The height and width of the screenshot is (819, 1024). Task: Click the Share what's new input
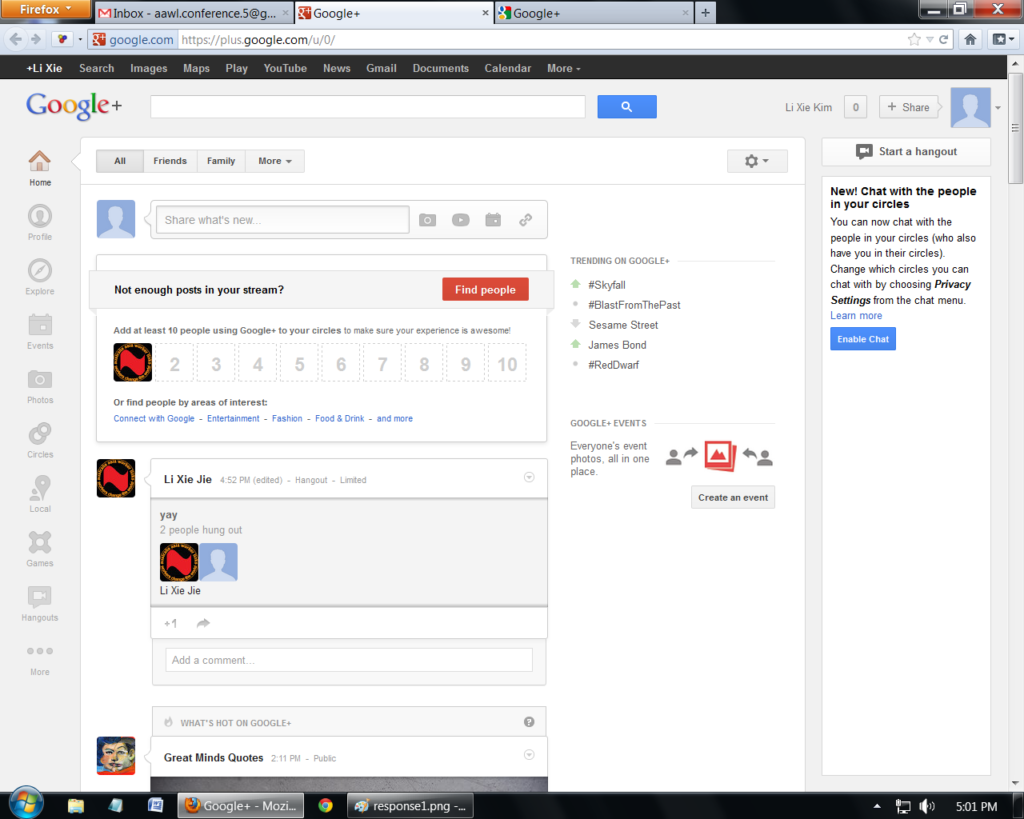(x=283, y=220)
